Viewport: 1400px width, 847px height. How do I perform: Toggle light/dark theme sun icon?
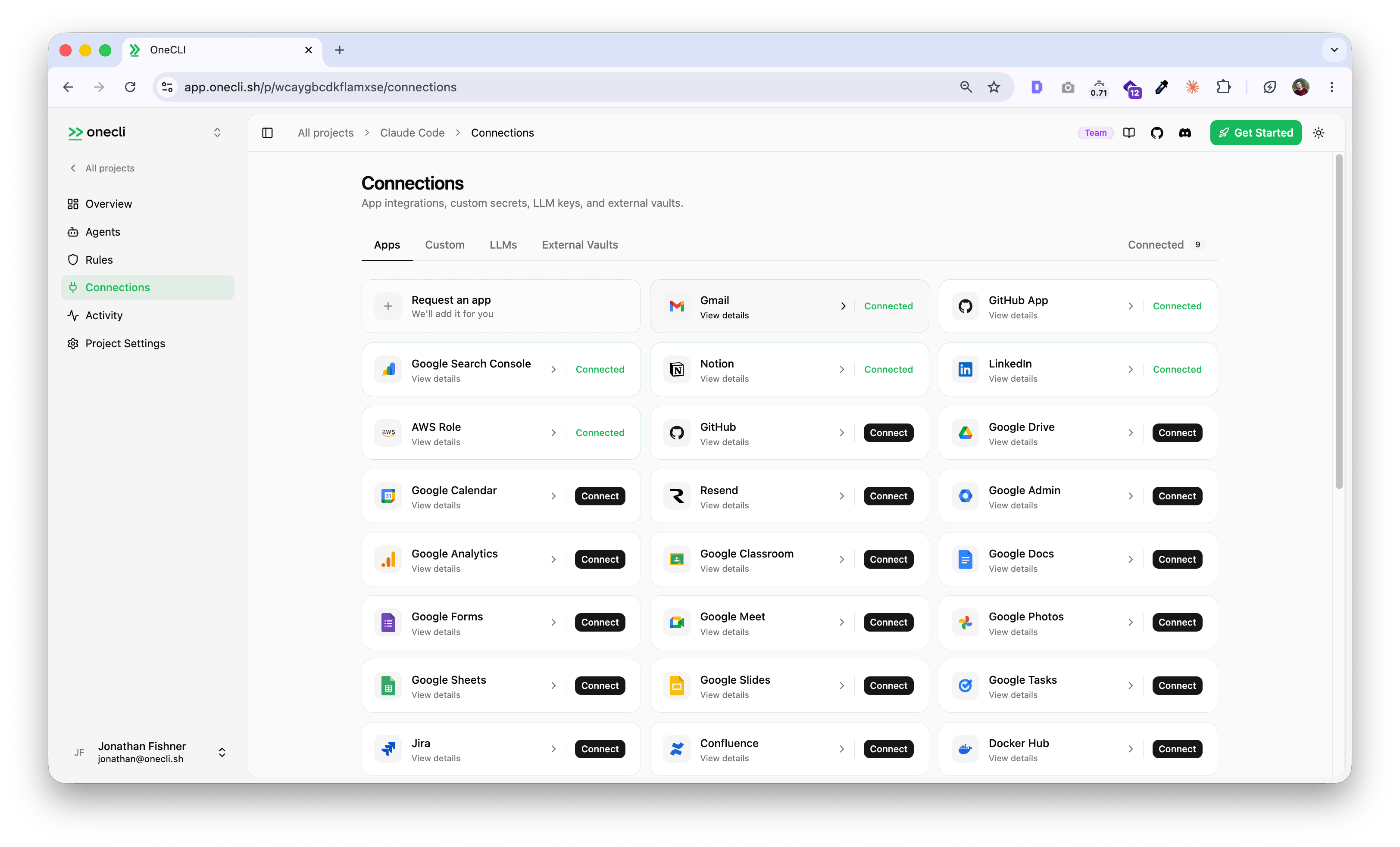(x=1319, y=133)
